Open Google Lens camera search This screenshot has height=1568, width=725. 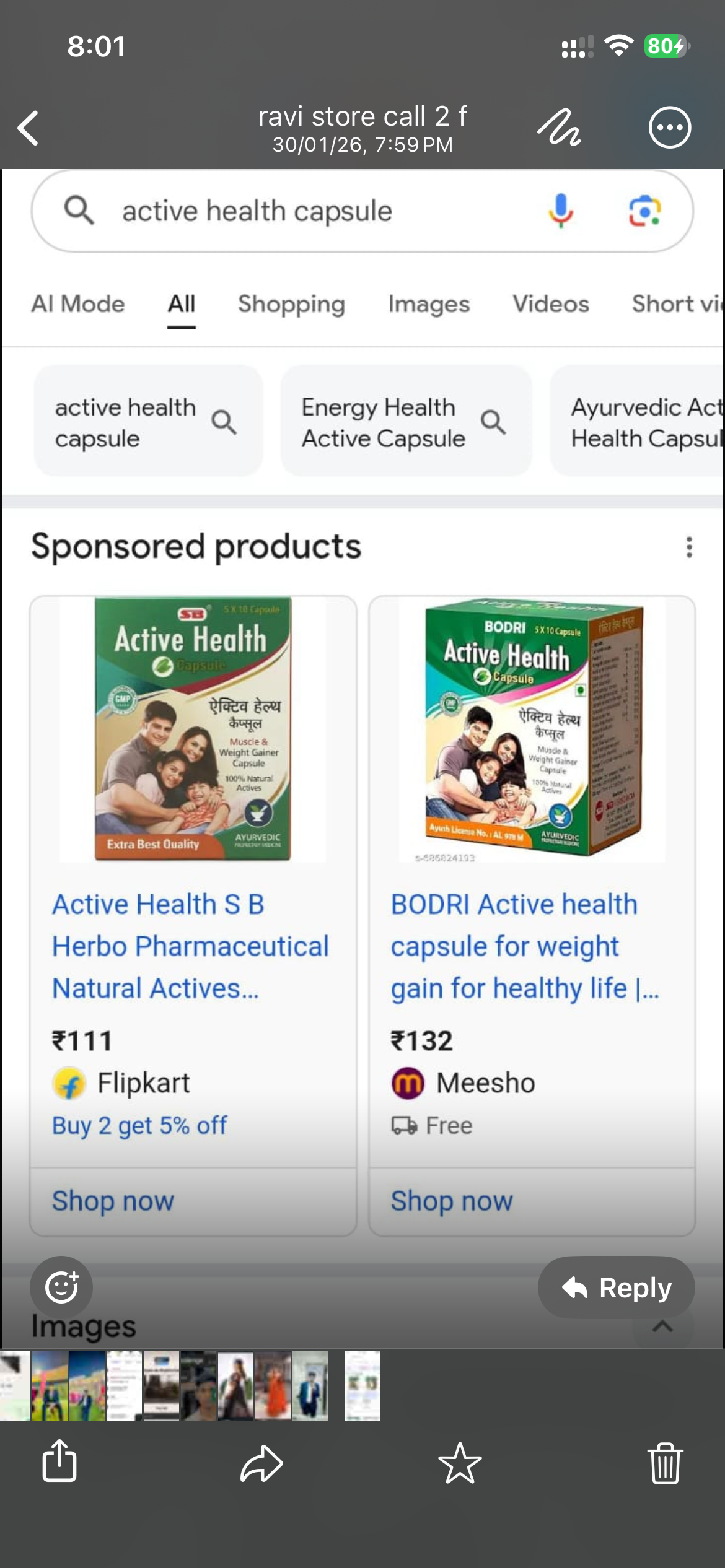tap(644, 211)
